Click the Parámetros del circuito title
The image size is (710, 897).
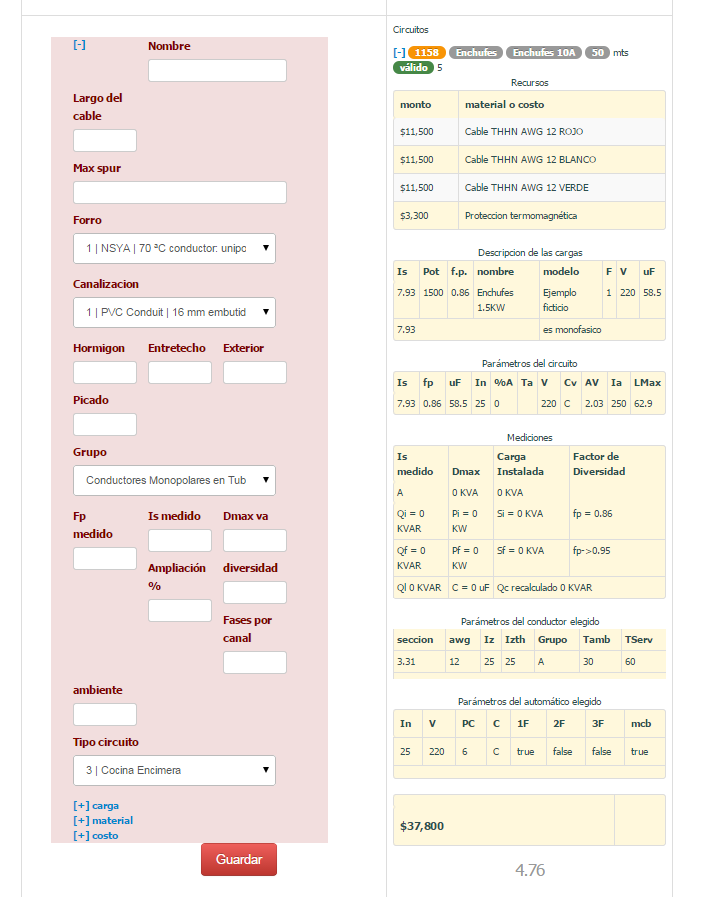tap(529, 363)
